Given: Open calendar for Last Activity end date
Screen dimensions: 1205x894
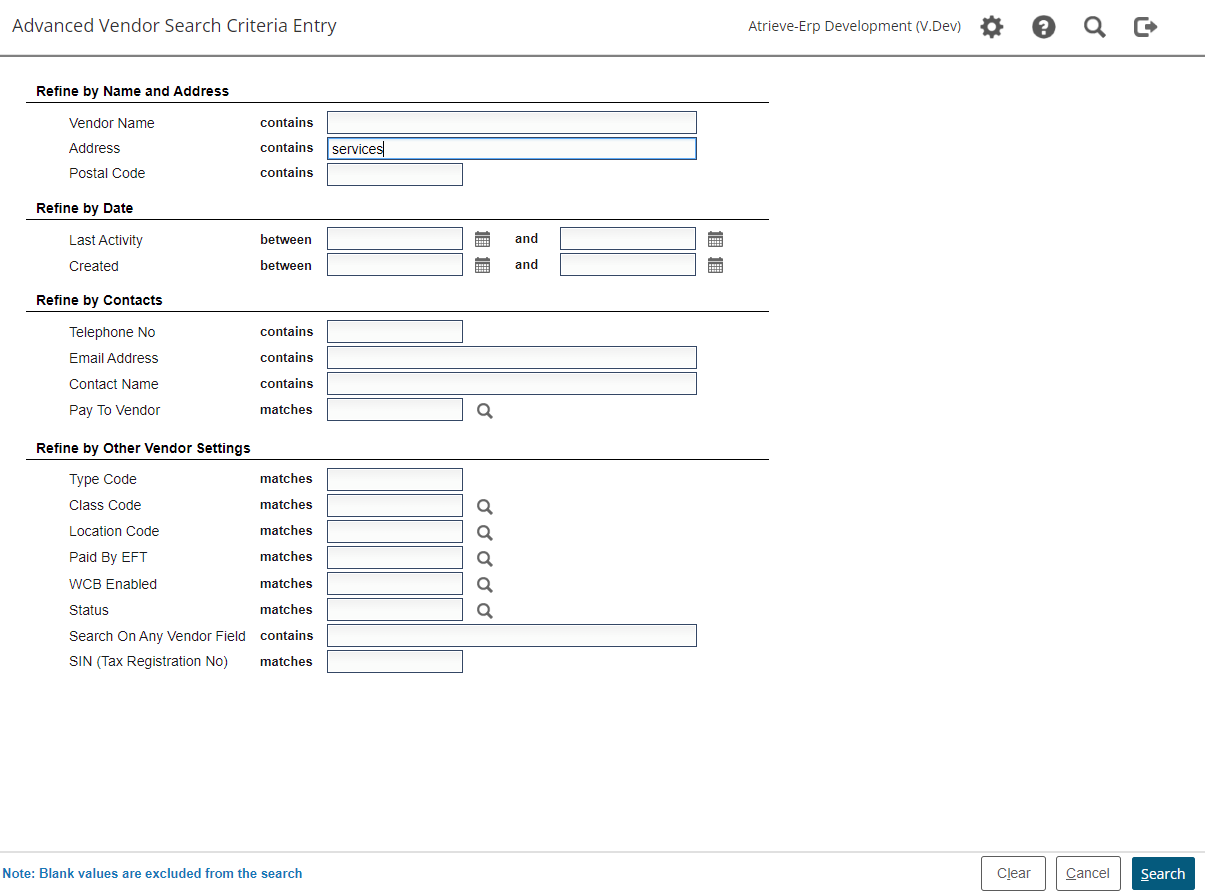Looking at the screenshot, I should pos(715,239).
